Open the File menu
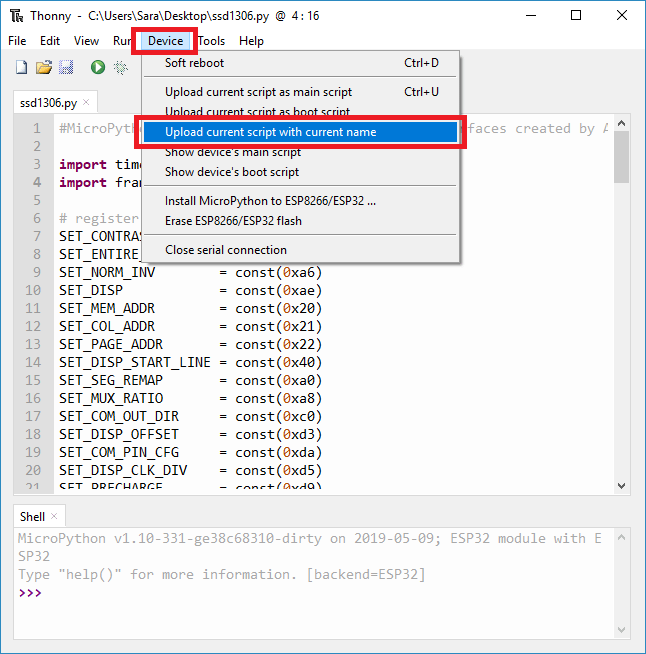Viewport: 646px width, 654px height. click(x=17, y=41)
